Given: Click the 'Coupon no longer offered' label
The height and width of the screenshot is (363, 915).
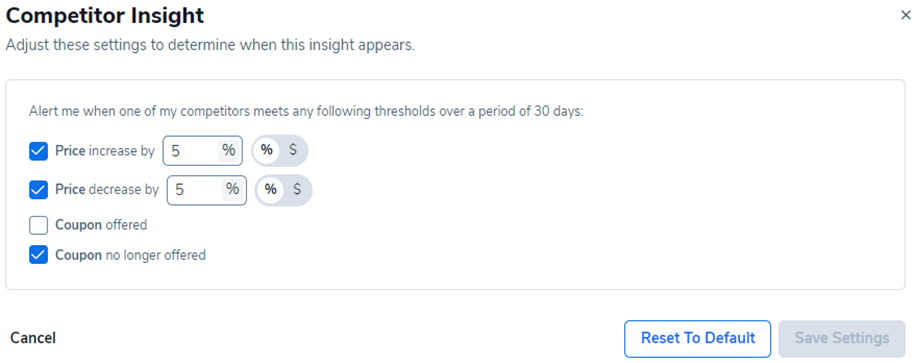Looking at the screenshot, I should (131, 255).
